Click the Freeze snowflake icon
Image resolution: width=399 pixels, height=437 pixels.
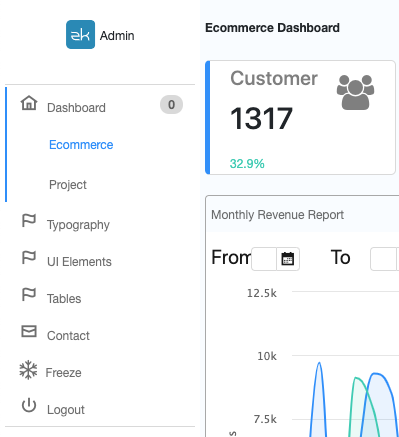coord(28,370)
